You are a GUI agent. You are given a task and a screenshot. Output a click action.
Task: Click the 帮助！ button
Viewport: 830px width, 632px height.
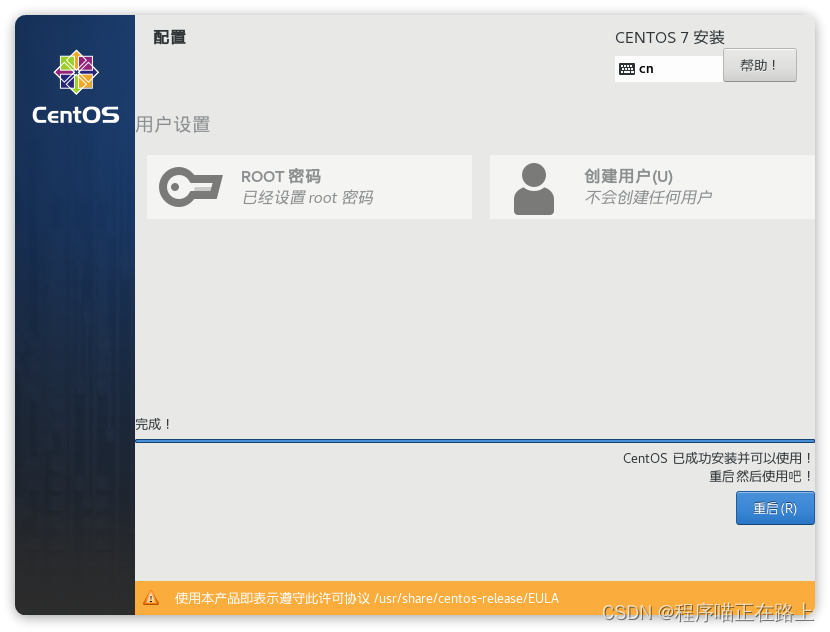coord(760,64)
